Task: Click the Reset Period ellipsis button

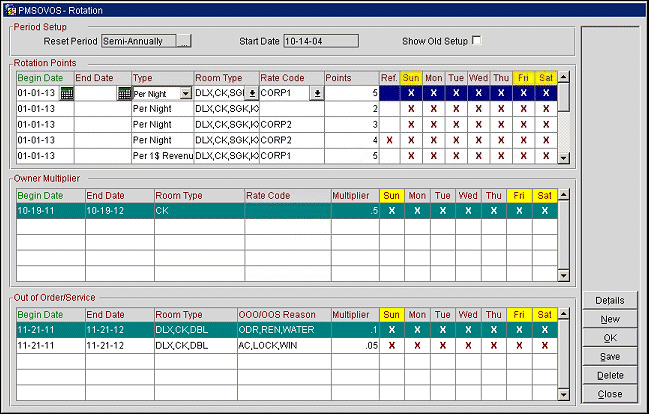Action: coord(183,41)
